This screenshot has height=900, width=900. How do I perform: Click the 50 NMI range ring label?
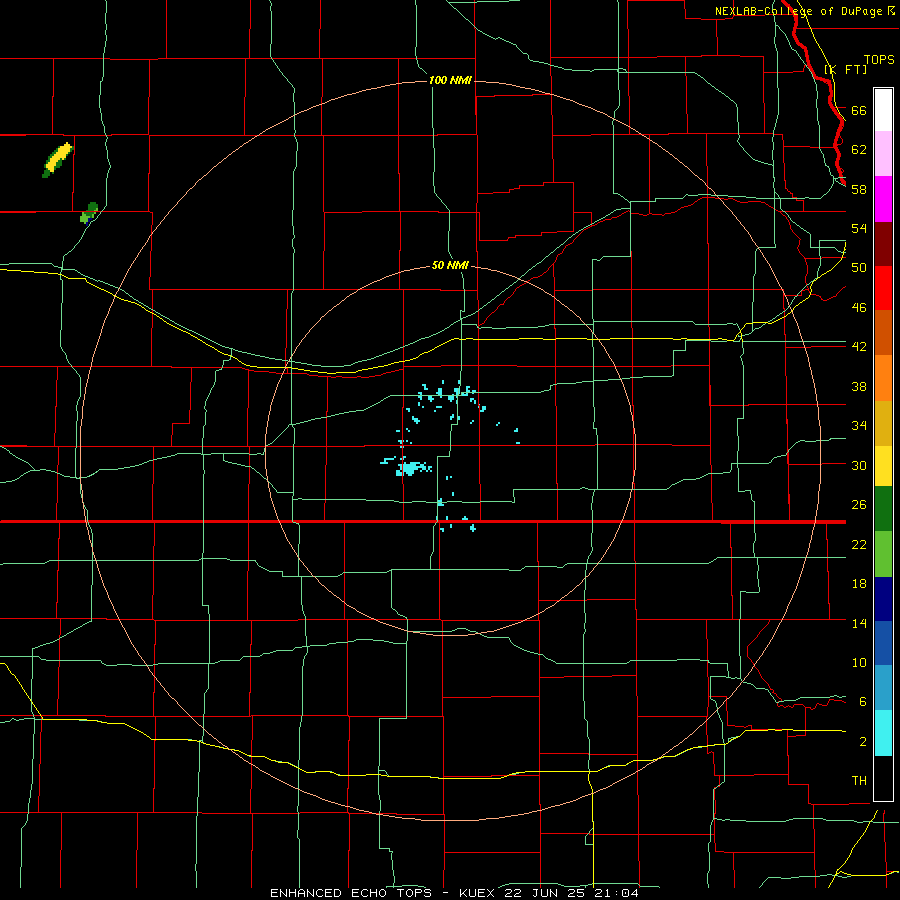click(x=450, y=266)
